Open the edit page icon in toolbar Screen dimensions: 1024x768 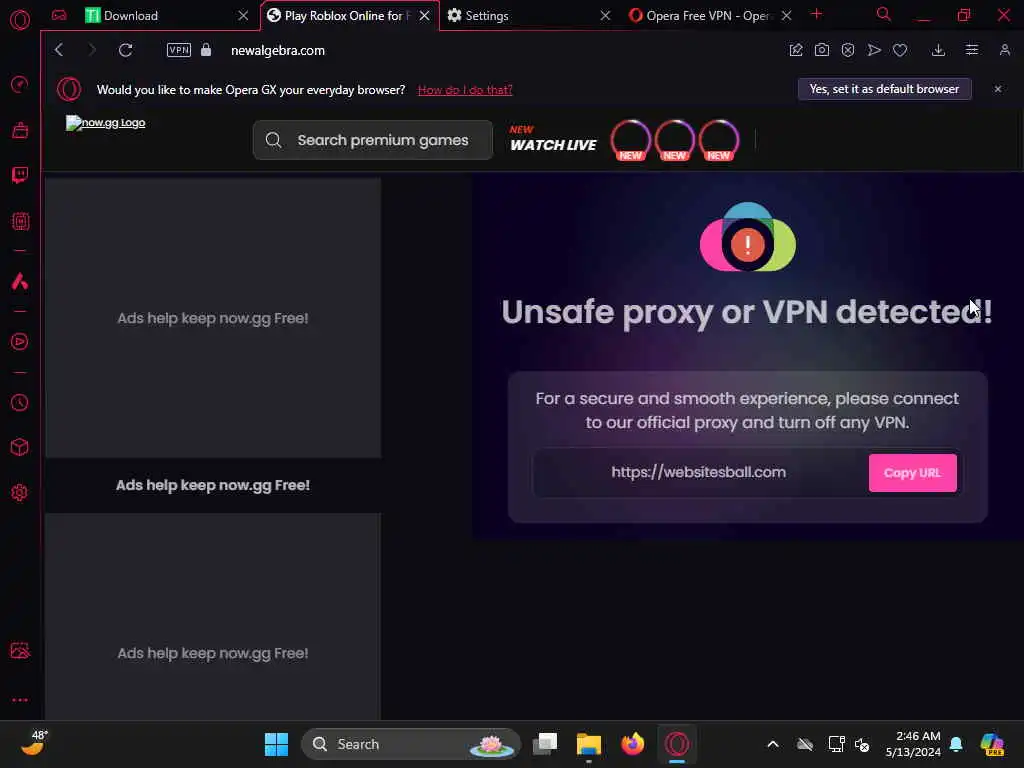tap(795, 50)
